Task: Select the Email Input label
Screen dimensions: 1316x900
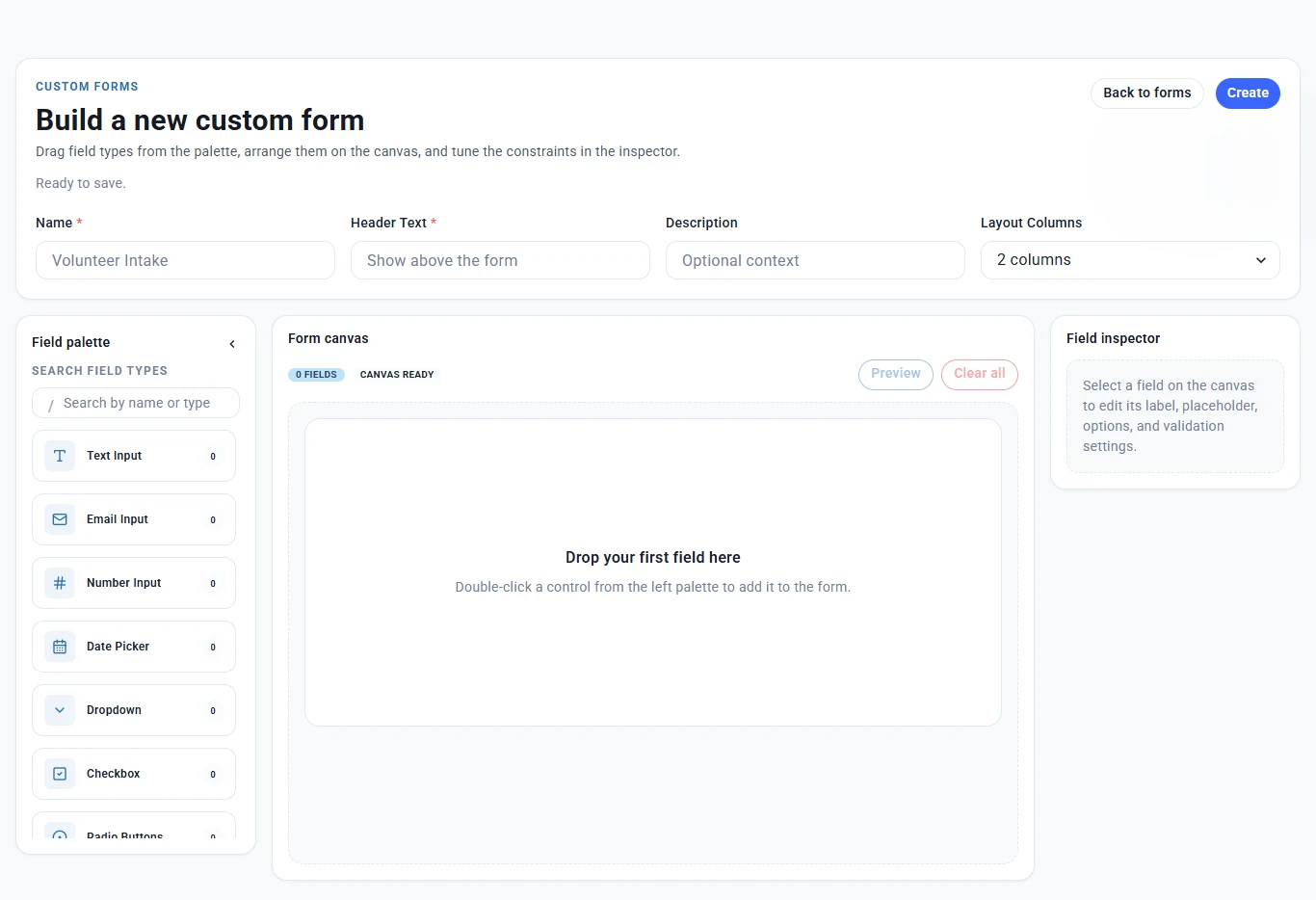Action: 118,519
